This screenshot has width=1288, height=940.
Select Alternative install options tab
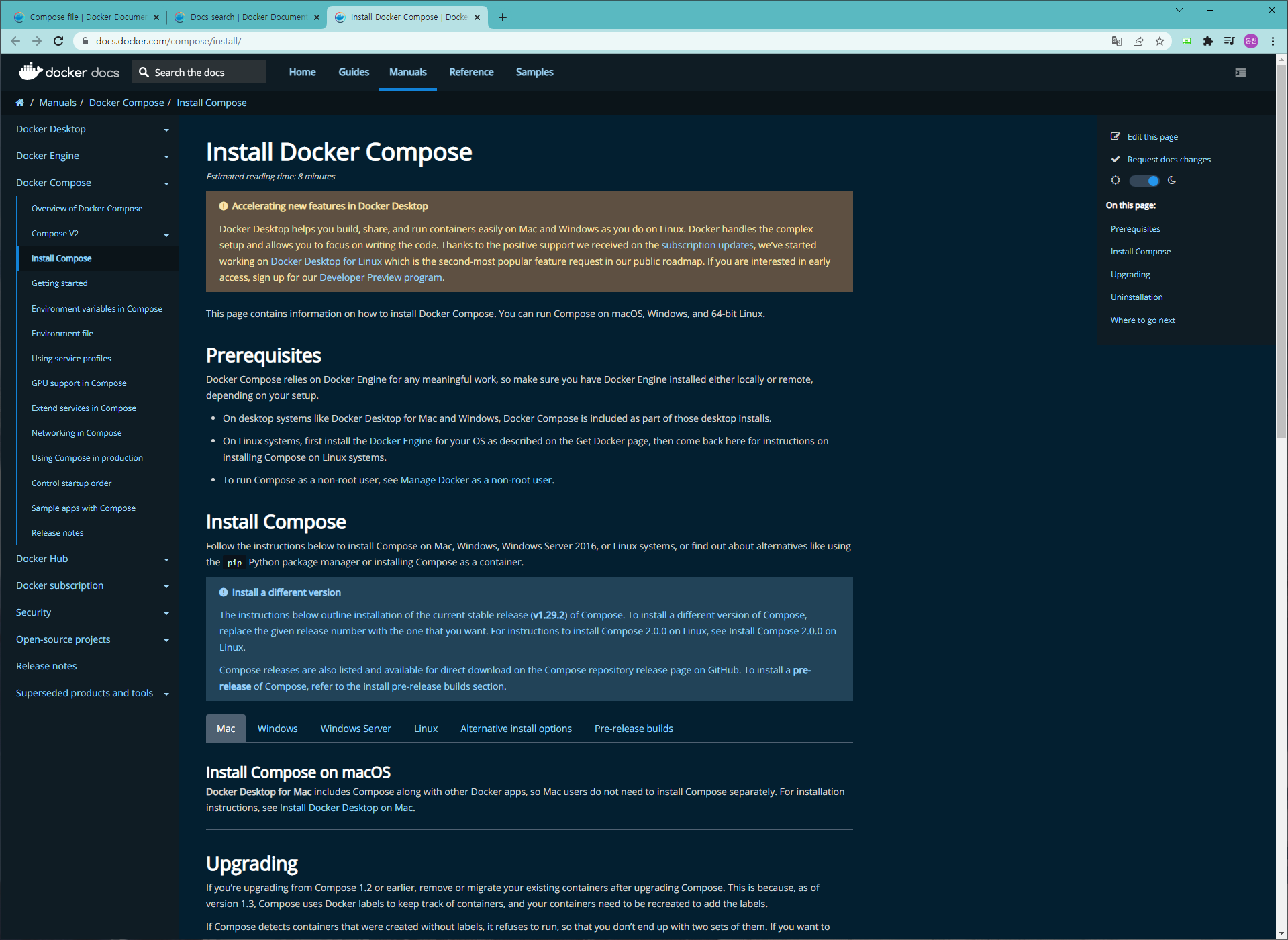[x=516, y=728]
